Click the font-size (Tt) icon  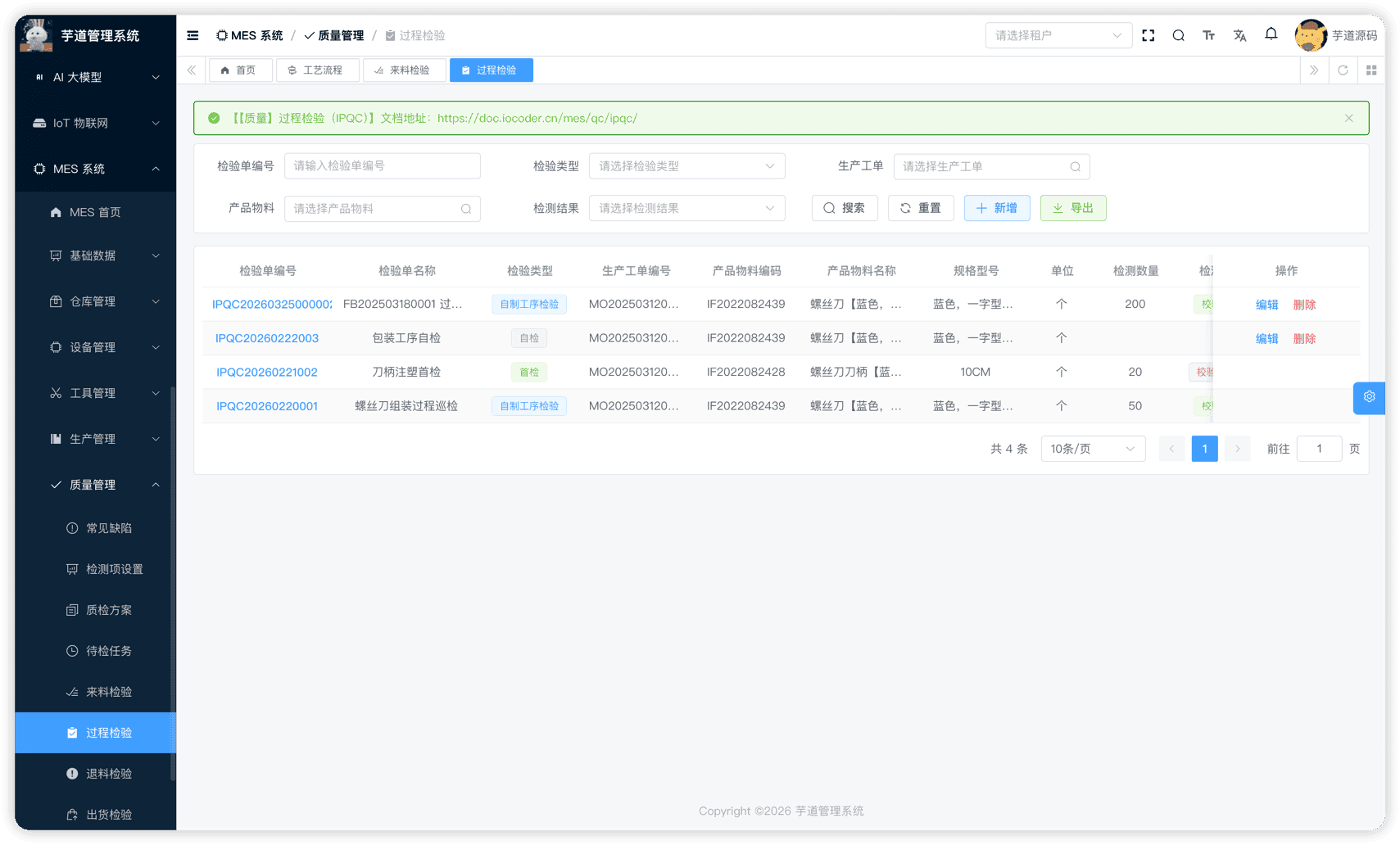point(1208,35)
